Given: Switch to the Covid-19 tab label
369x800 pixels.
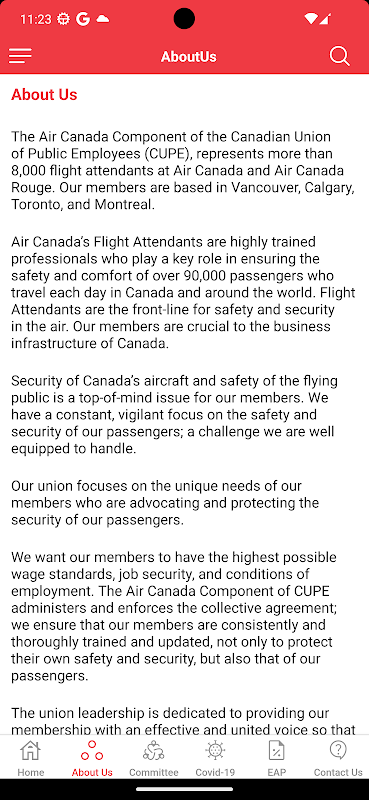Looking at the screenshot, I should (215, 772).
